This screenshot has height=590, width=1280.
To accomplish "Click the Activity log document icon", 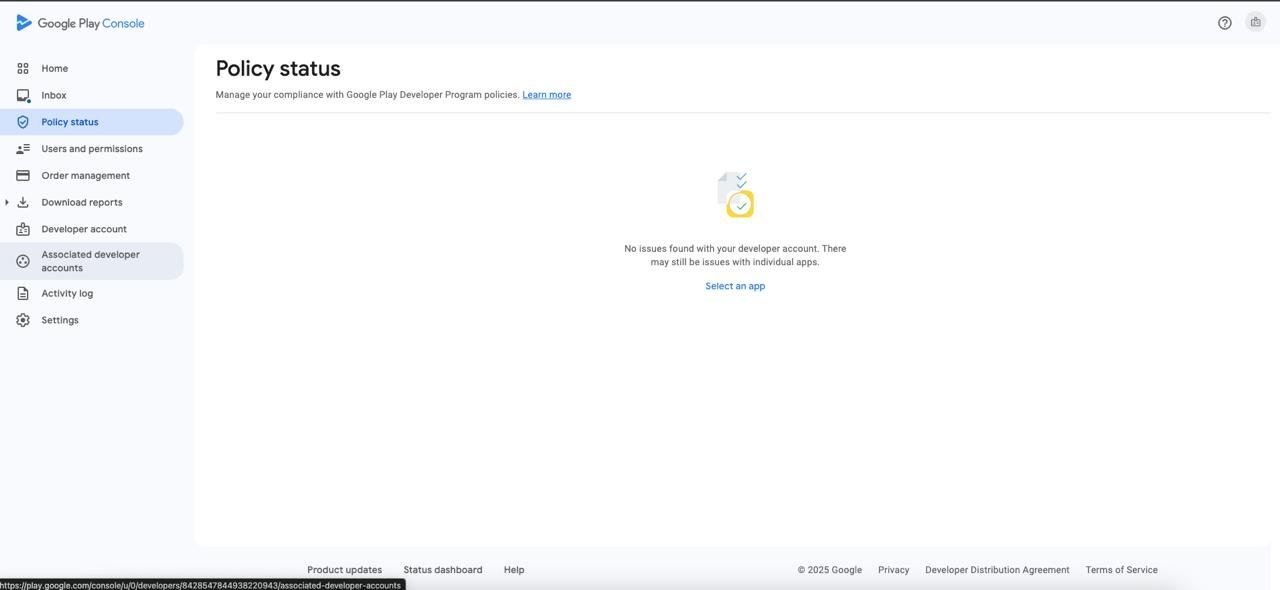I will [x=23, y=294].
